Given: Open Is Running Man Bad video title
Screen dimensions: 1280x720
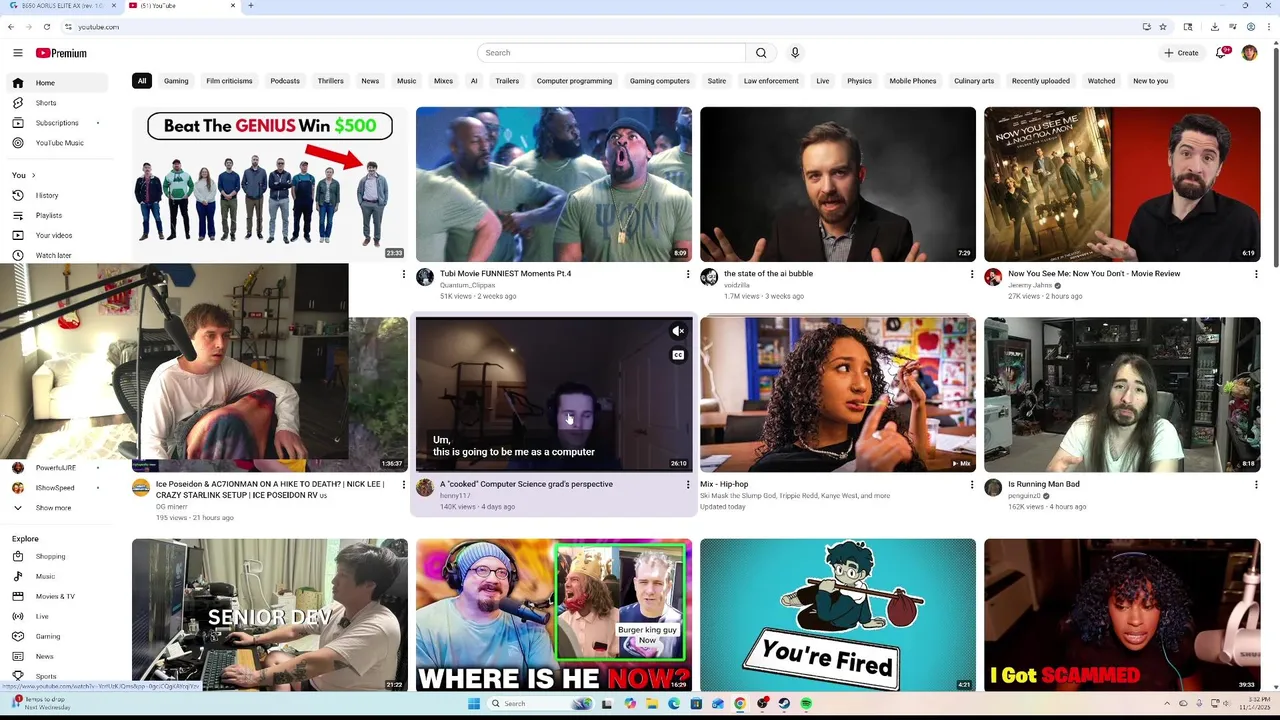Looking at the screenshot, I should [1043, 484].
